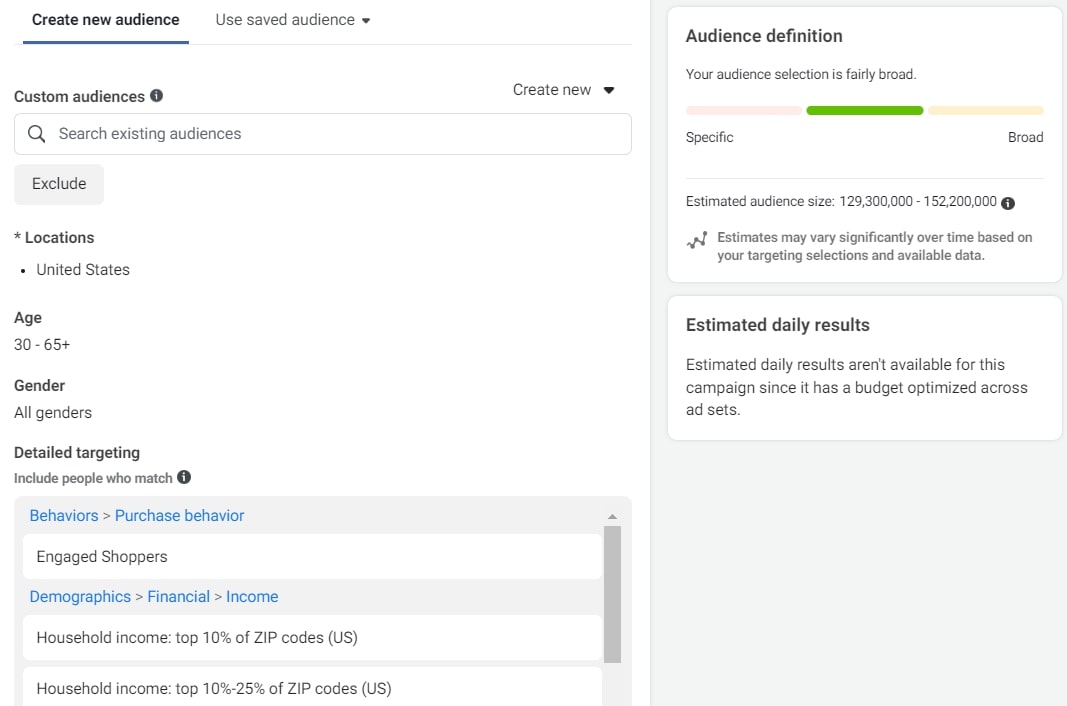
Task: Click the yellow Broad meter segment
Action: coord(985,111)
